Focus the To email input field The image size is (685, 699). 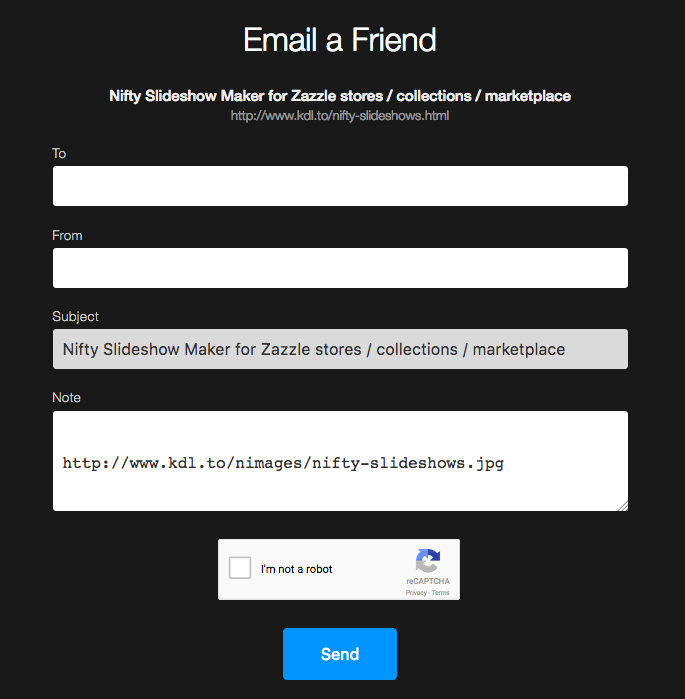click(x=340, y=186)
